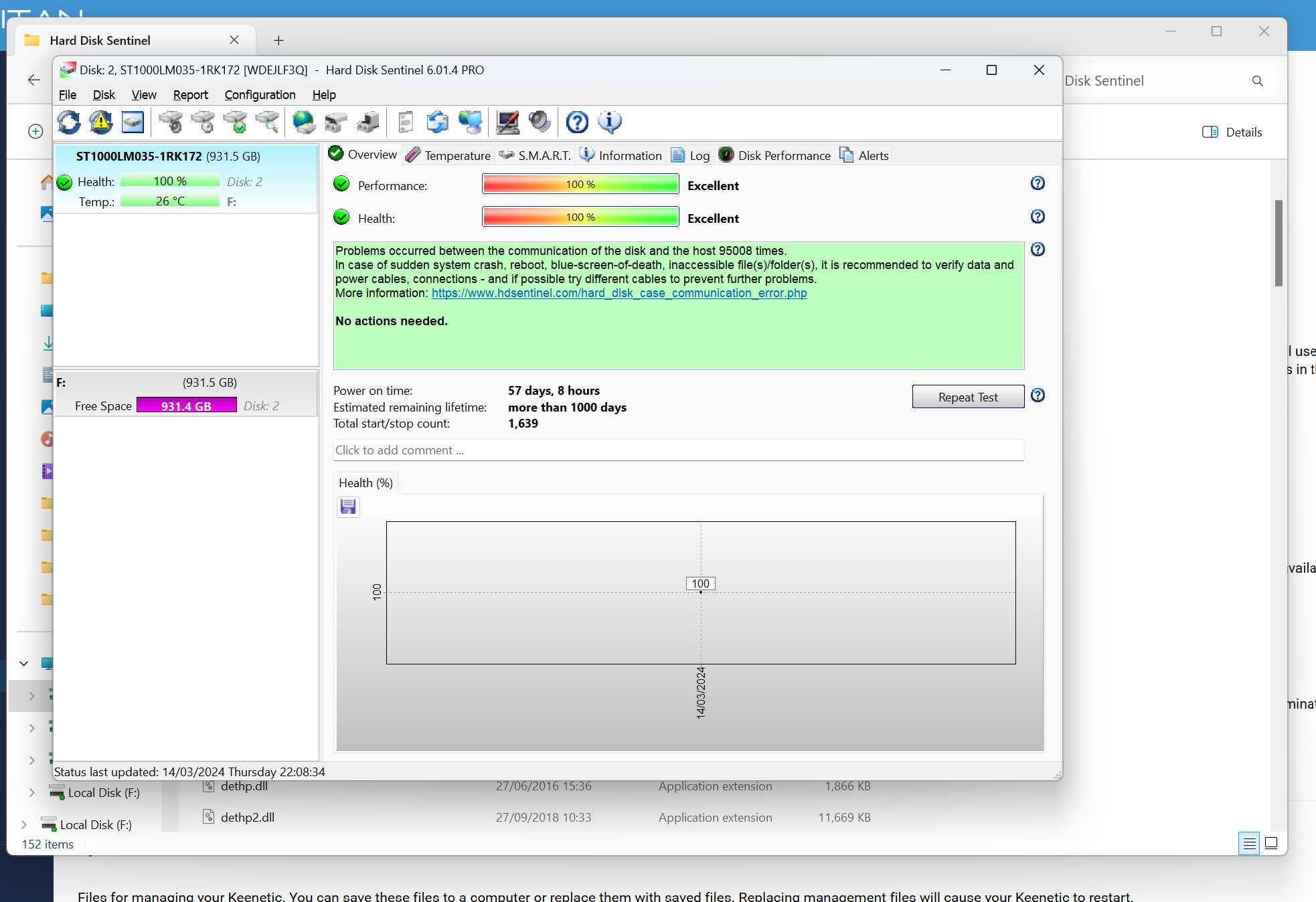Switch to the Information tab

click(621, 155)
